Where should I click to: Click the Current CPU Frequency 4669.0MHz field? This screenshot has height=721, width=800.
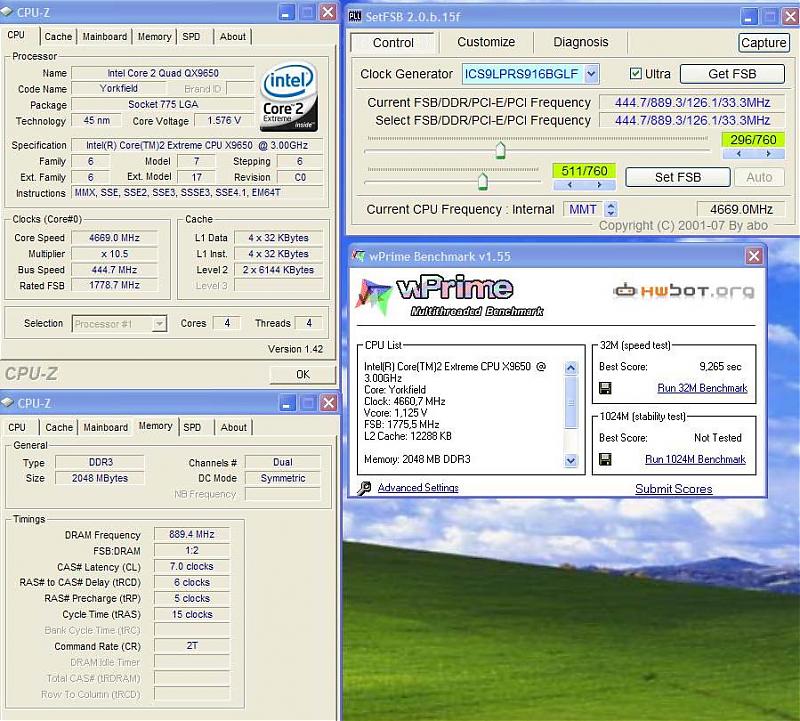click(741, 209)
